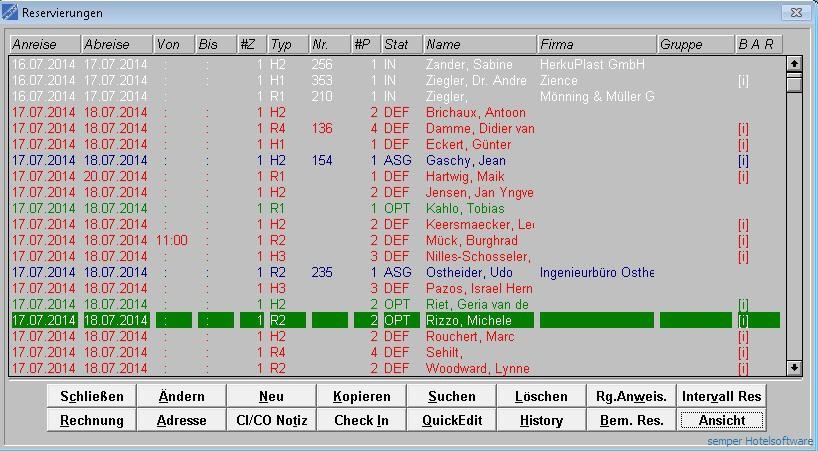Open QuickEdit for the selected reservation
818x451 pixels.
point(451,420)
